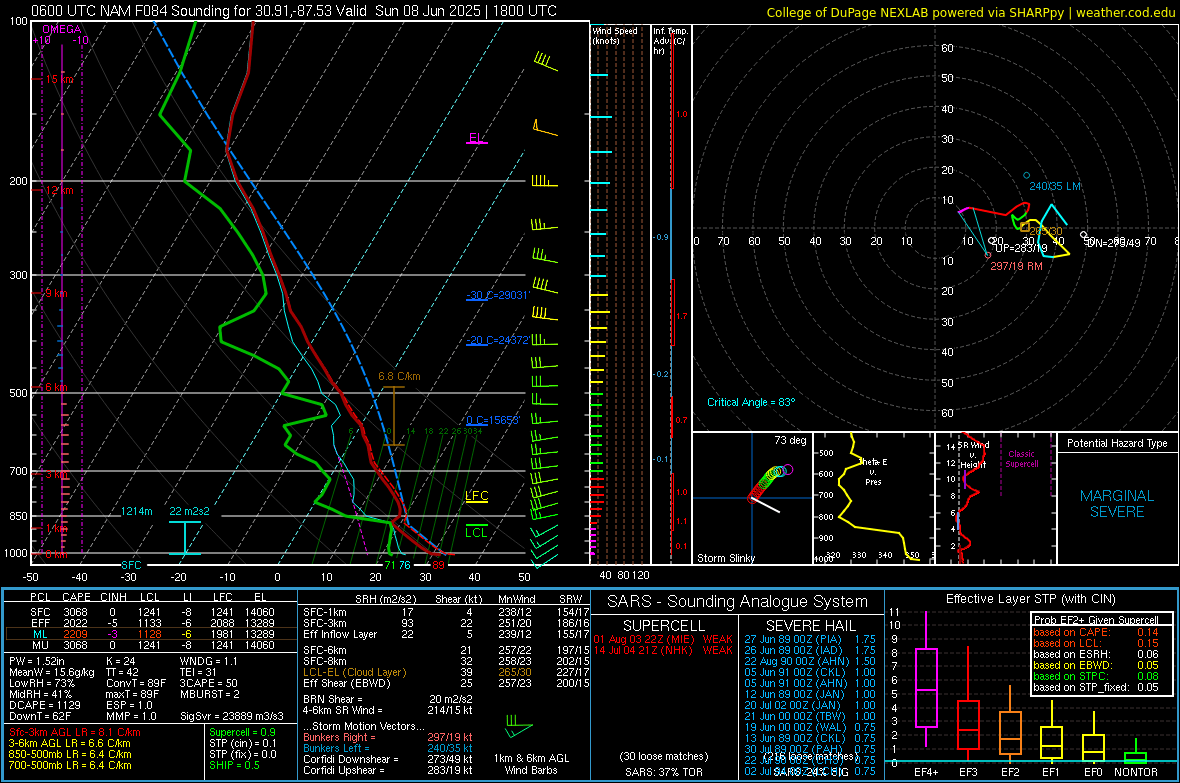
Task: Click the '297/19 RM' hodograph label
Action: click(x=1017, y=266)
